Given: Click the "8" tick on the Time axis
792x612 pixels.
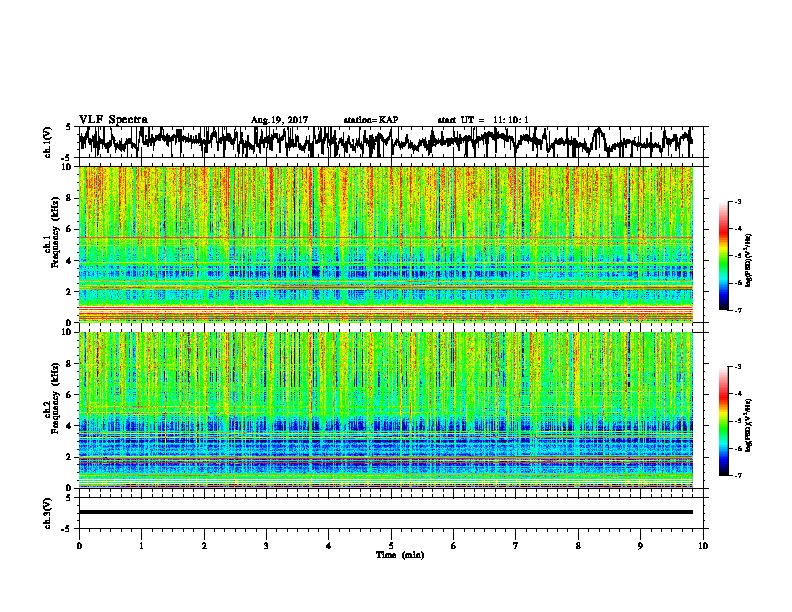Looking at the screenshot, I should (x=578, y=546).
